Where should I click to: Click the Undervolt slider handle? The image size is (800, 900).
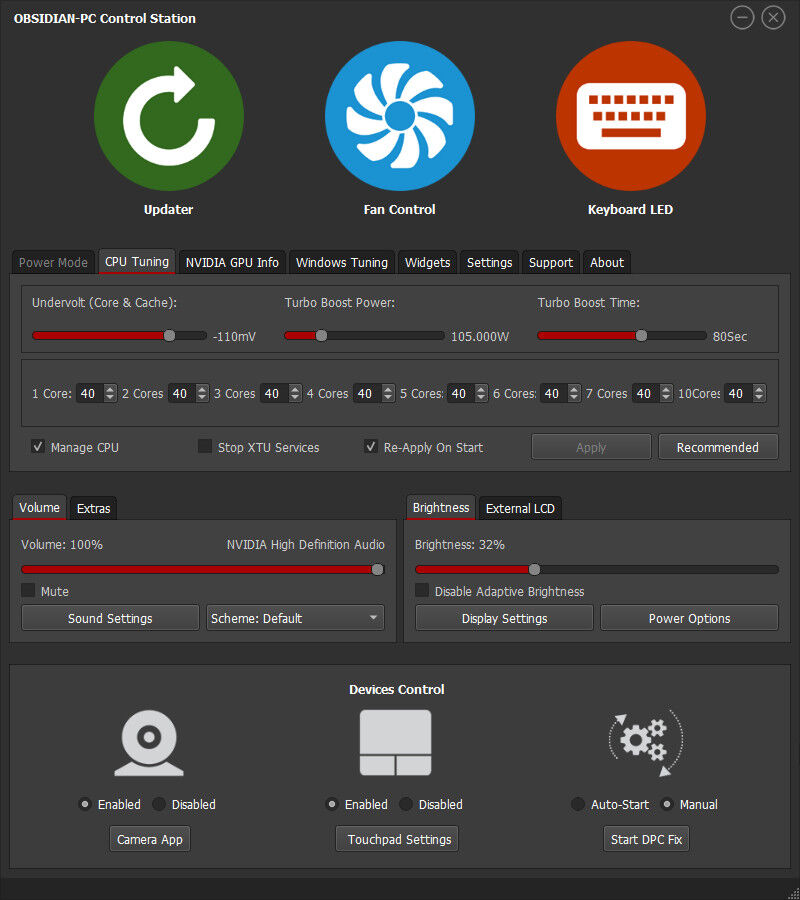click(x=169, y=335)
